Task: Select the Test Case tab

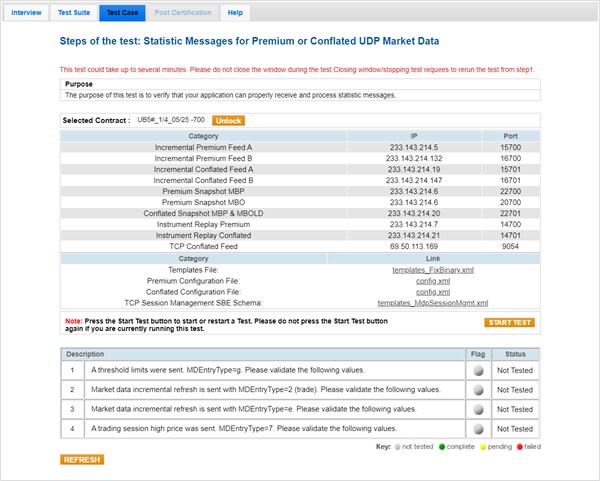Action: (x=123, y=13)
